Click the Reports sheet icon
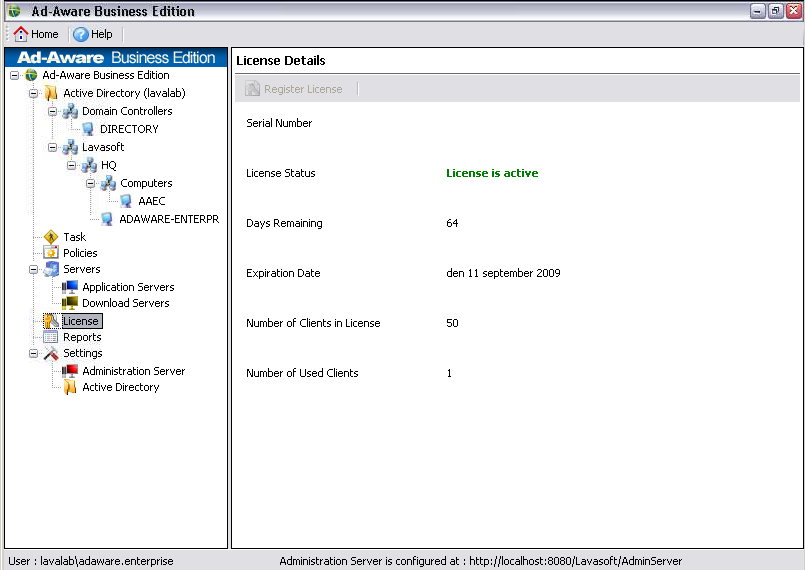Image resolution: width=805 pixels, height=570 pixels. click(51, 337)
